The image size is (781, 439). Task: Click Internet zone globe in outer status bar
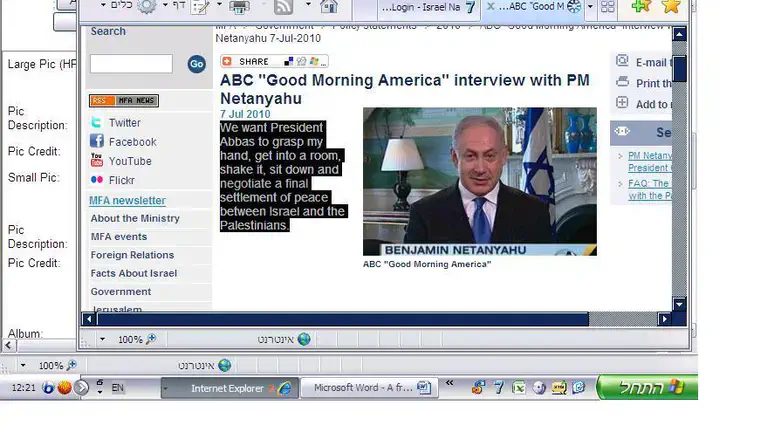pyautogui.click(x=225, y=365)
